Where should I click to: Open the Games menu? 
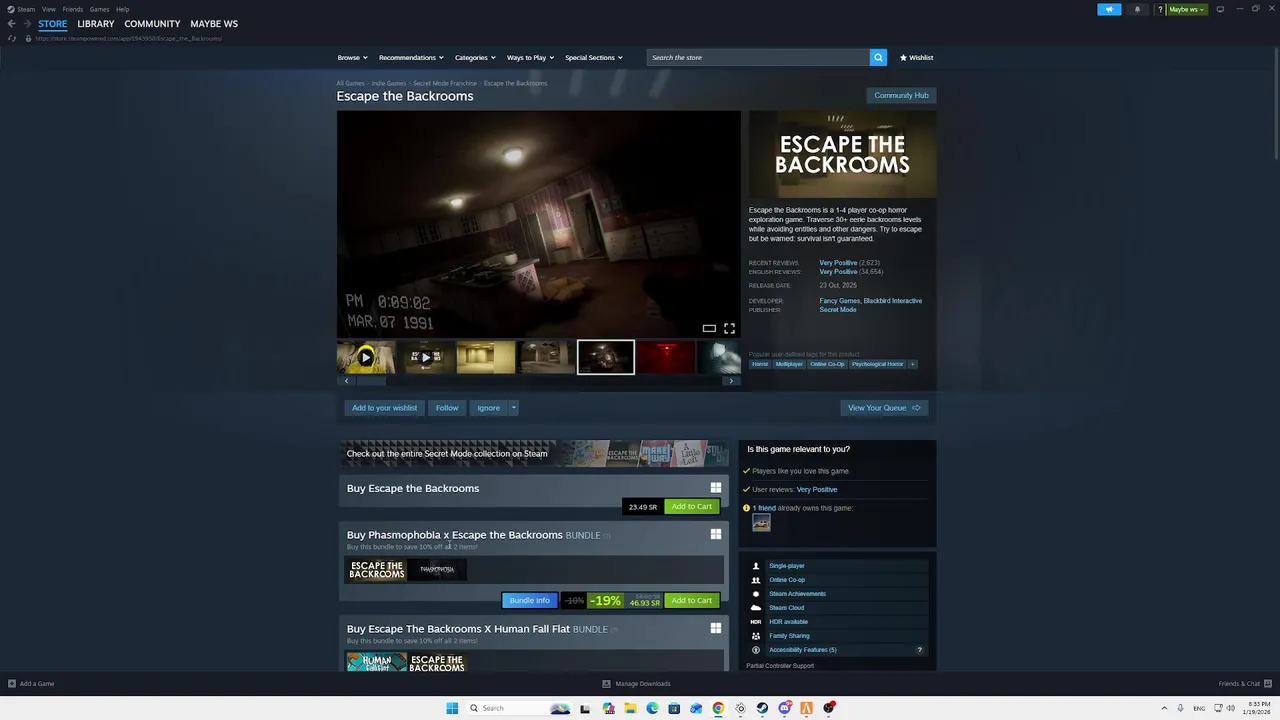99,9
